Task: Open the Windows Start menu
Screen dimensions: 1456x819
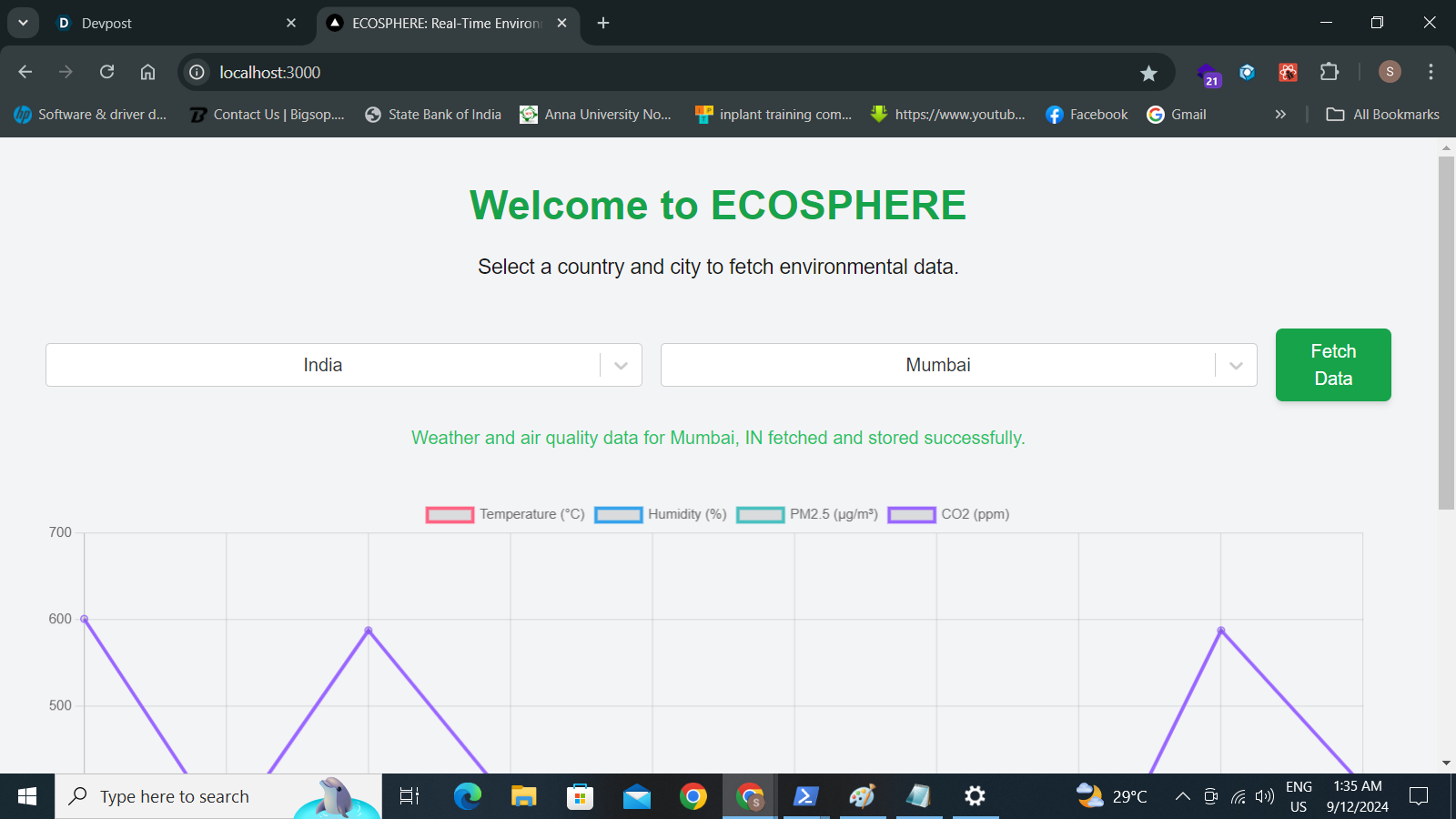Action: pos(27,796)
